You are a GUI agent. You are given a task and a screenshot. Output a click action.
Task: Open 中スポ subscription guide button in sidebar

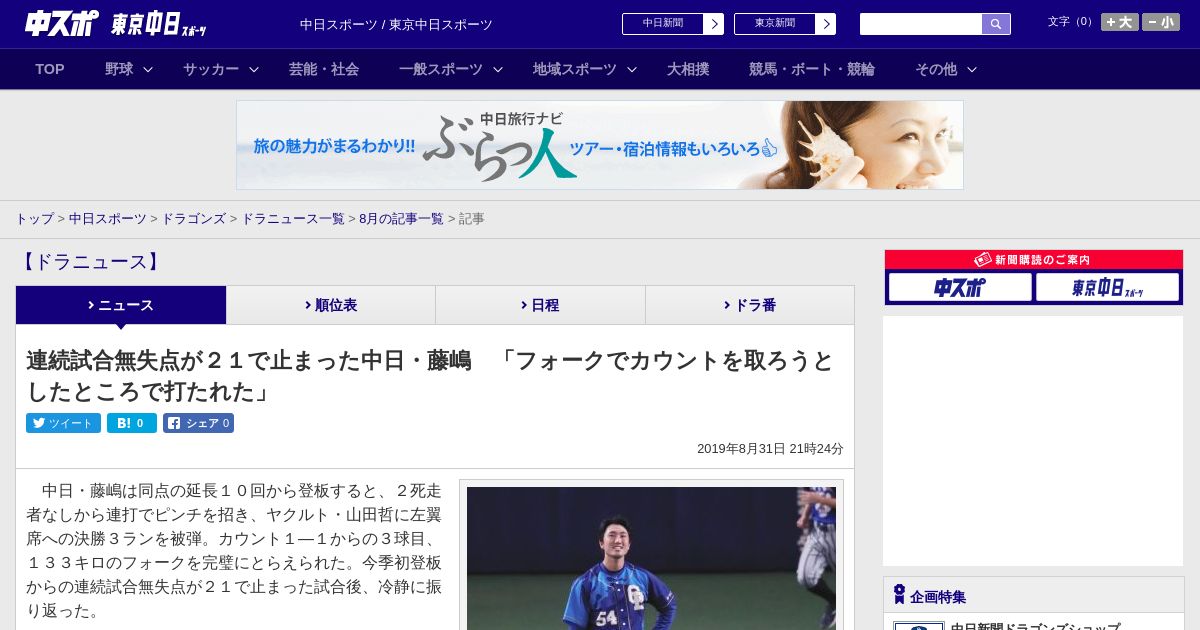(x=960, y=287)
